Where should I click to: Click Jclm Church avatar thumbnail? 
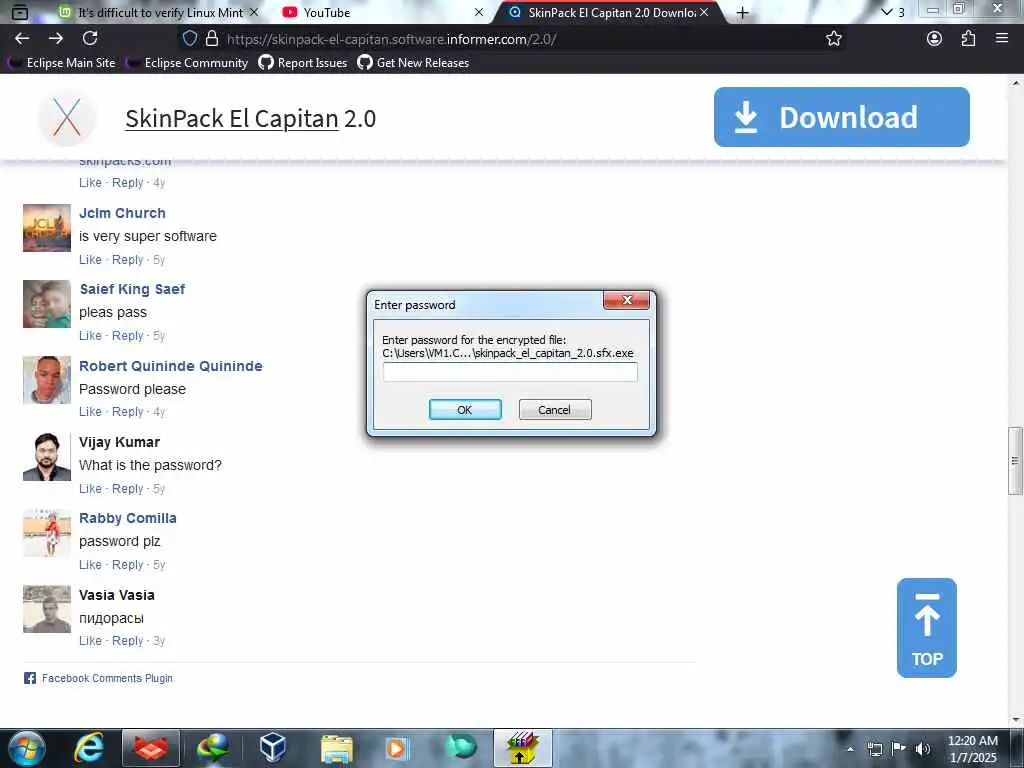coord(47,228)
